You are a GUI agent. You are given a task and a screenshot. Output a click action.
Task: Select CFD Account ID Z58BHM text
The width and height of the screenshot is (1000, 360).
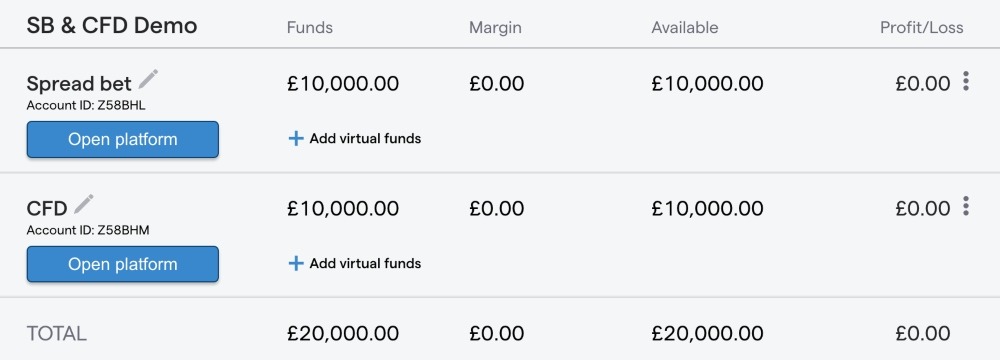(x=88, y=230)
